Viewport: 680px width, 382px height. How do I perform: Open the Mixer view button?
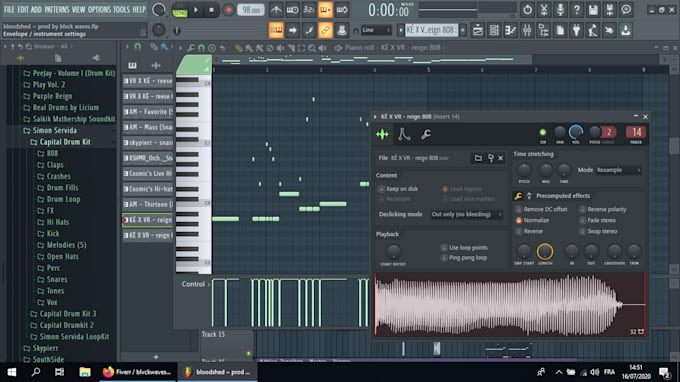(527, 30)
